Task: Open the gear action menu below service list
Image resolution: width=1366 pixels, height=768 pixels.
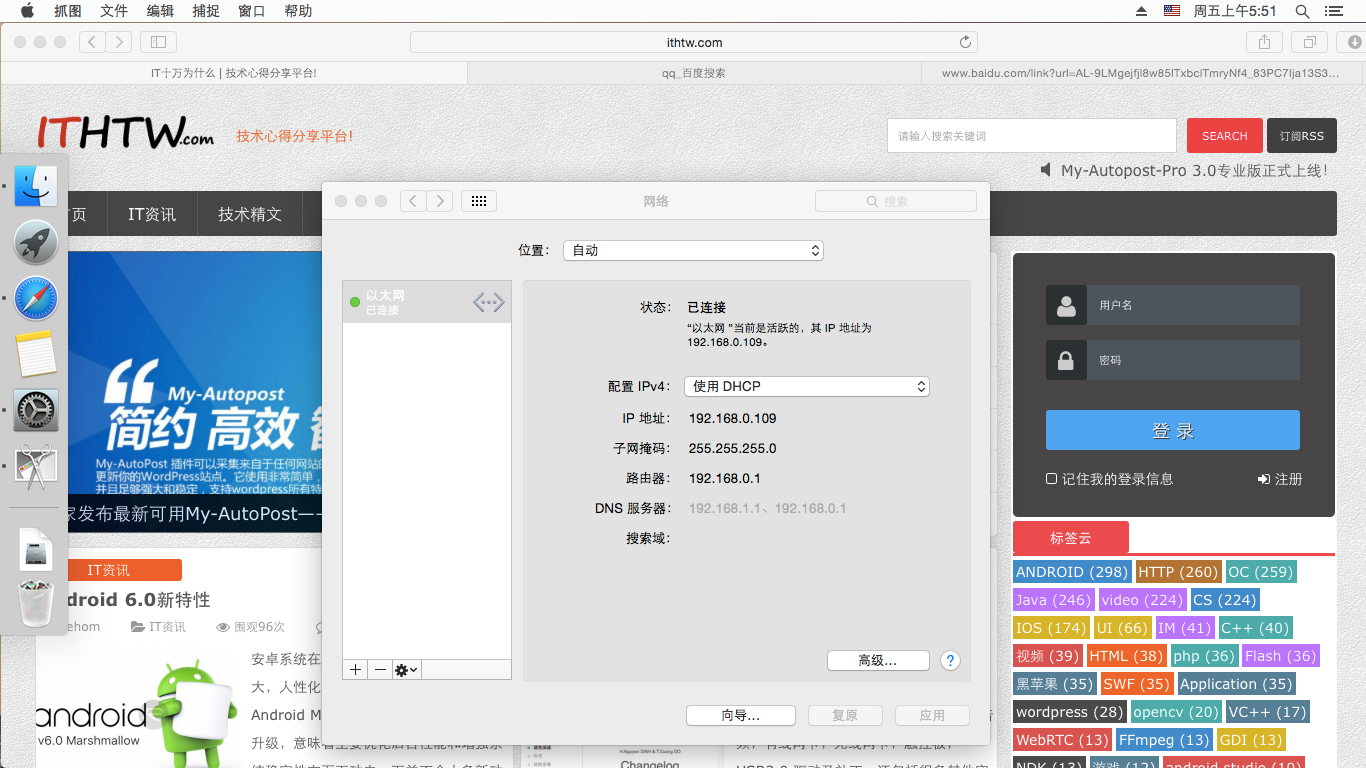Action: 406,670
